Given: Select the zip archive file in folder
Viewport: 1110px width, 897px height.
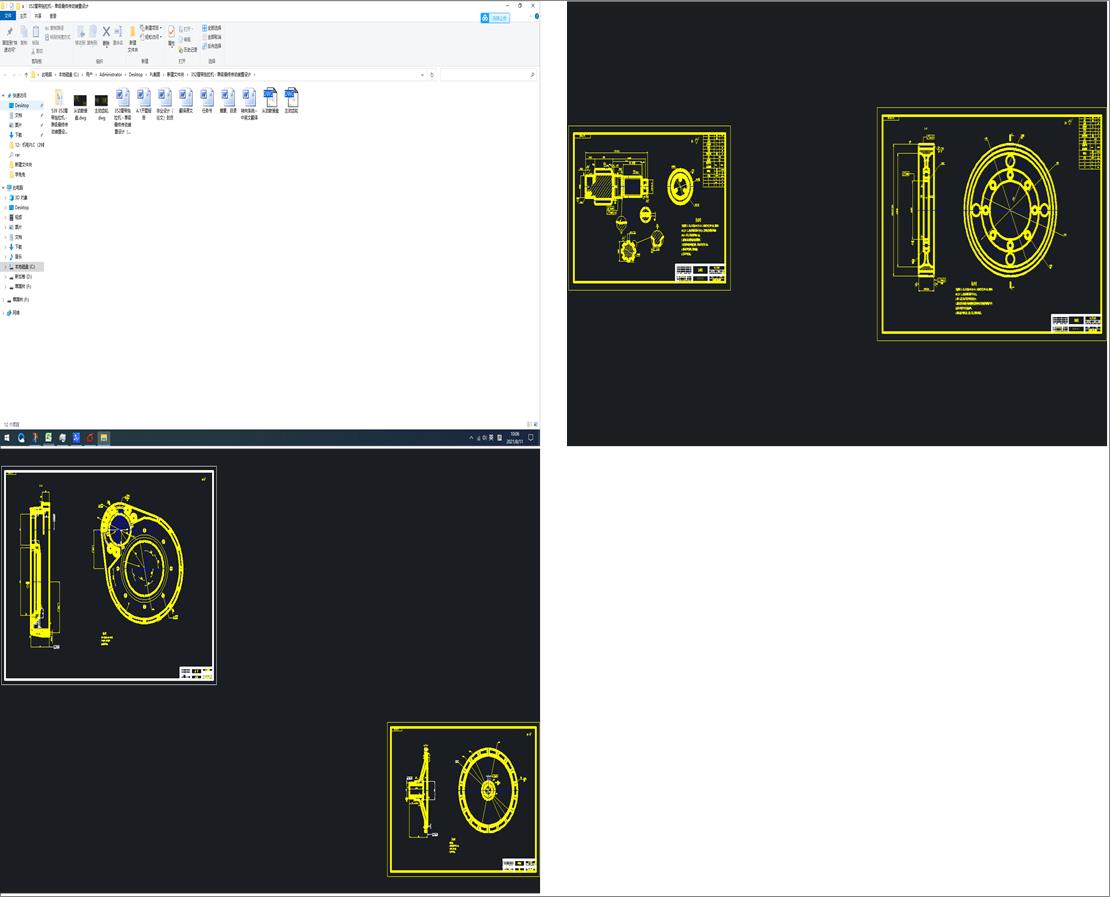Looking at the screenshot, I should [59, 111].
